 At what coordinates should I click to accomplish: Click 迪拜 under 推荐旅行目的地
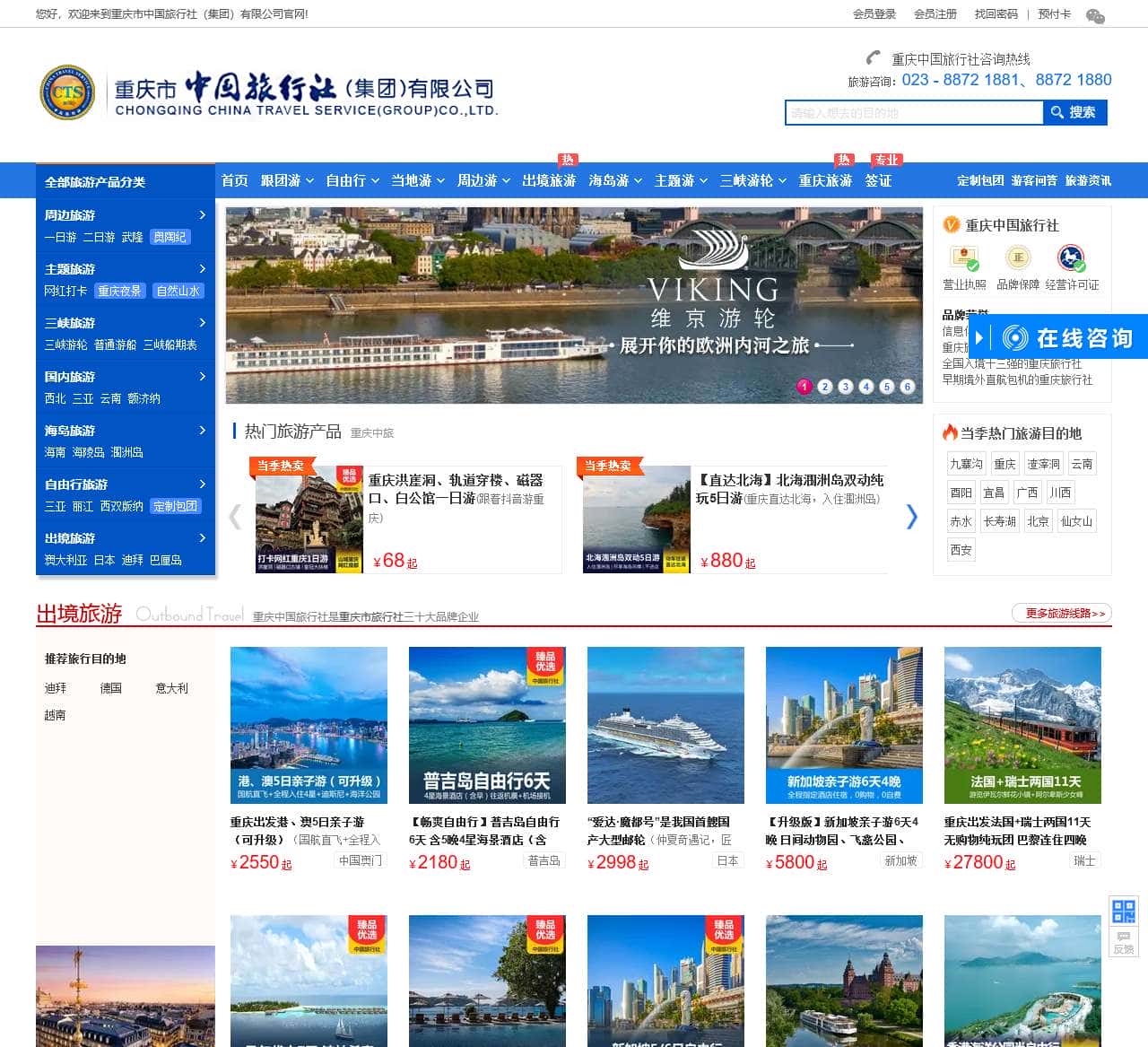[56, 688]
